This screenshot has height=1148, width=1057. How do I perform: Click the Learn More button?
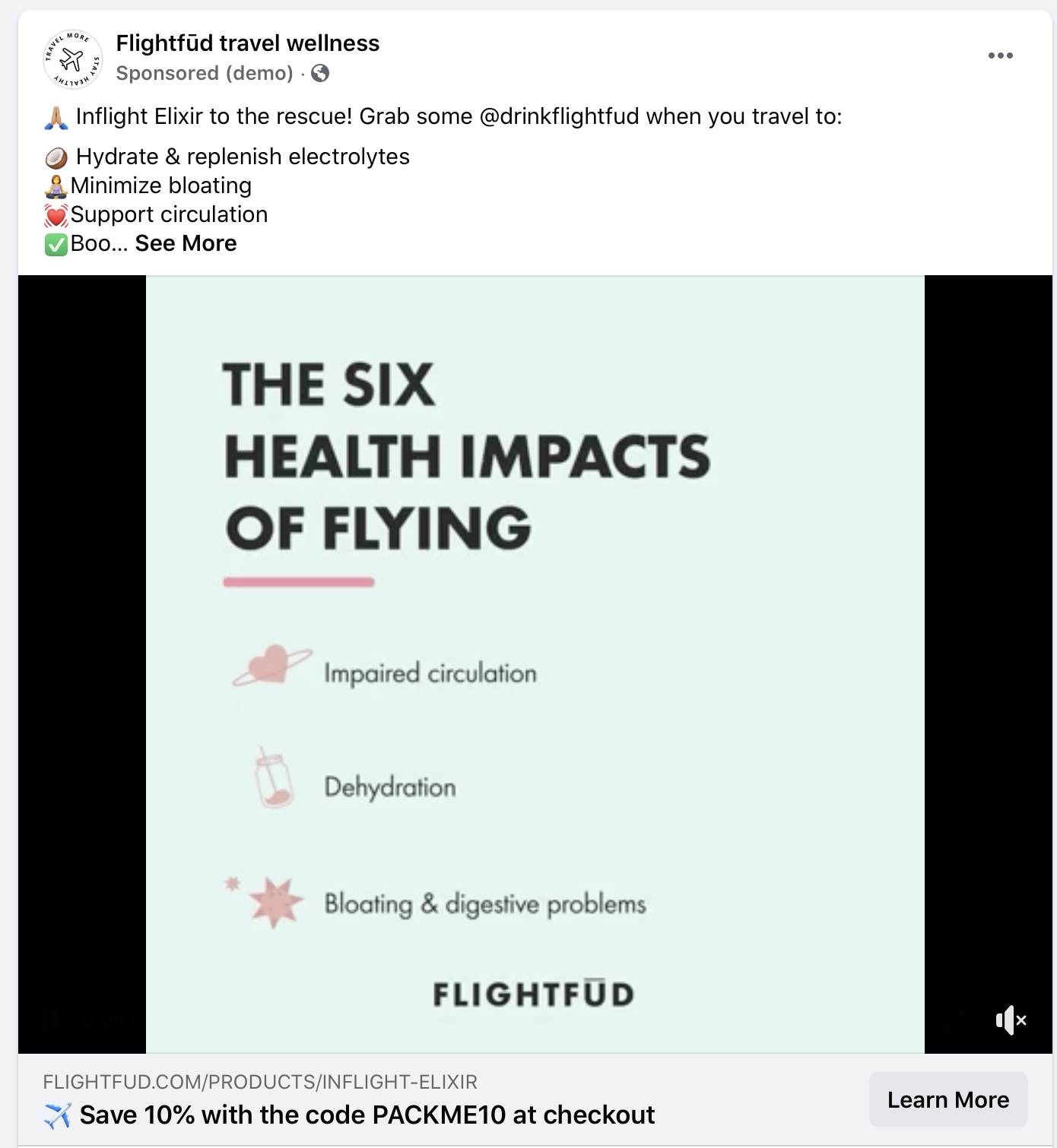click(x=948, y=1099)
